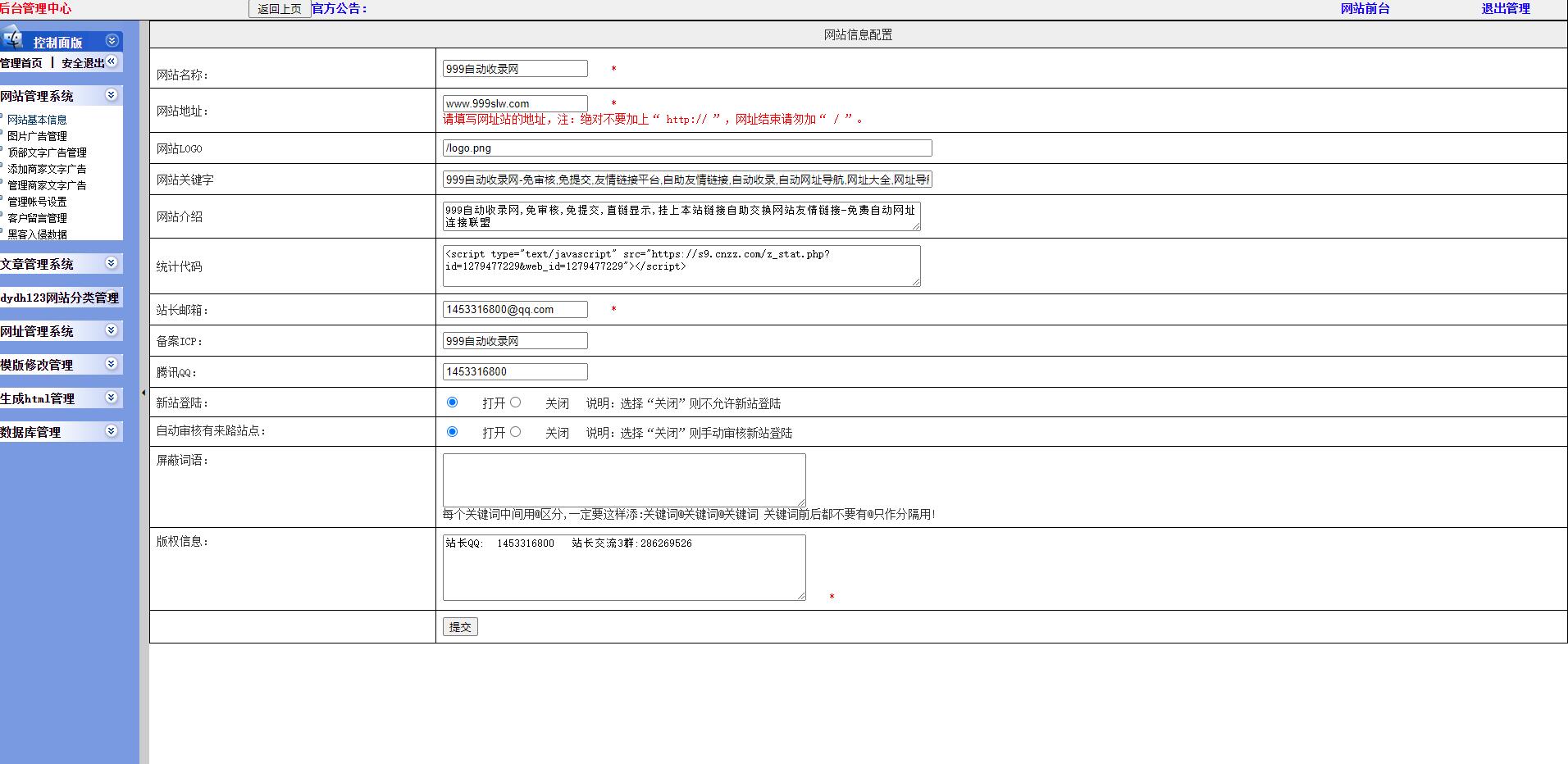The width and height of the screenshot is (1568, 764).
Task: Click the red URL format warning text
Action: pos(653,120)
